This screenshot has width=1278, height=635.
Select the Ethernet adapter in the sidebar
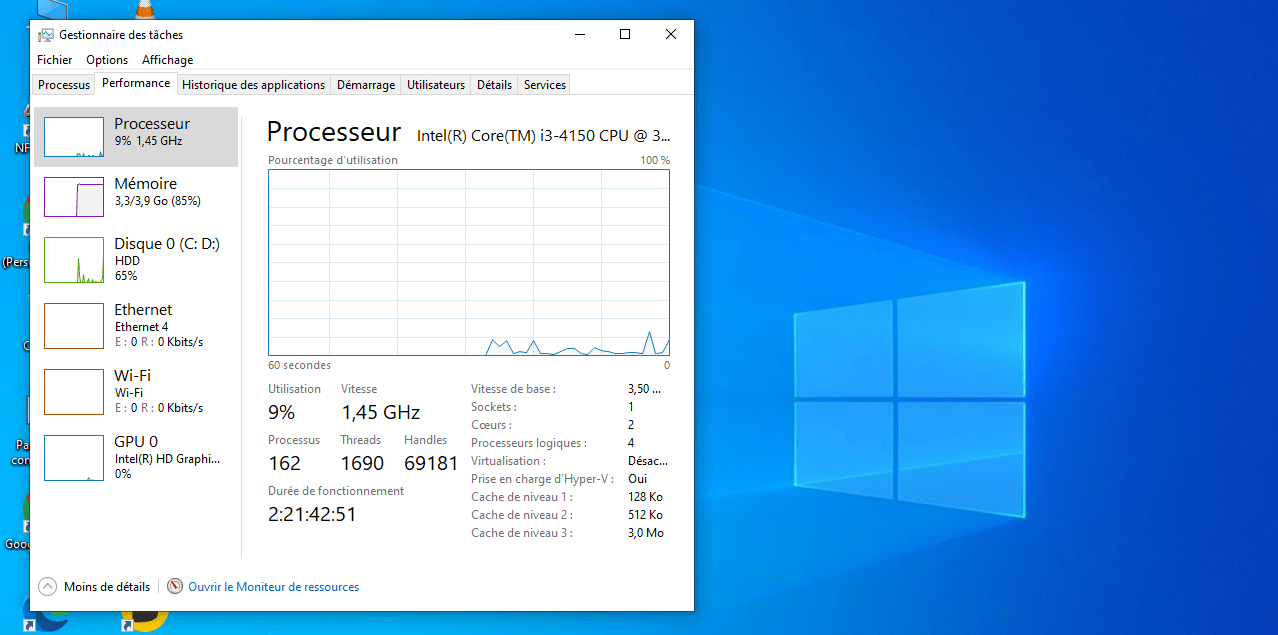[136, 326]
